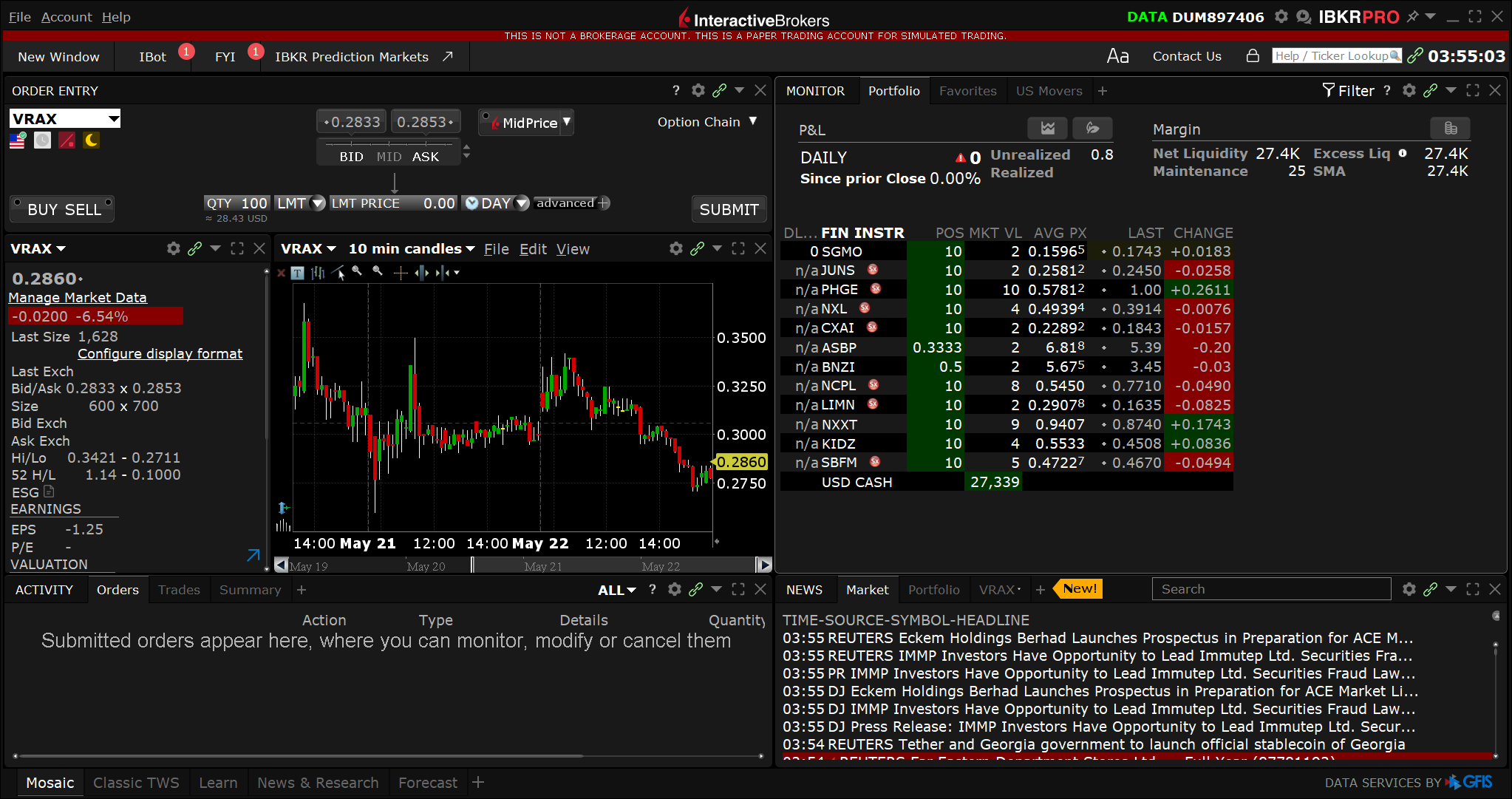The image size is (1512, 799).
Task: Click the US flag icon under VRAX
Action: pos(18,140)
